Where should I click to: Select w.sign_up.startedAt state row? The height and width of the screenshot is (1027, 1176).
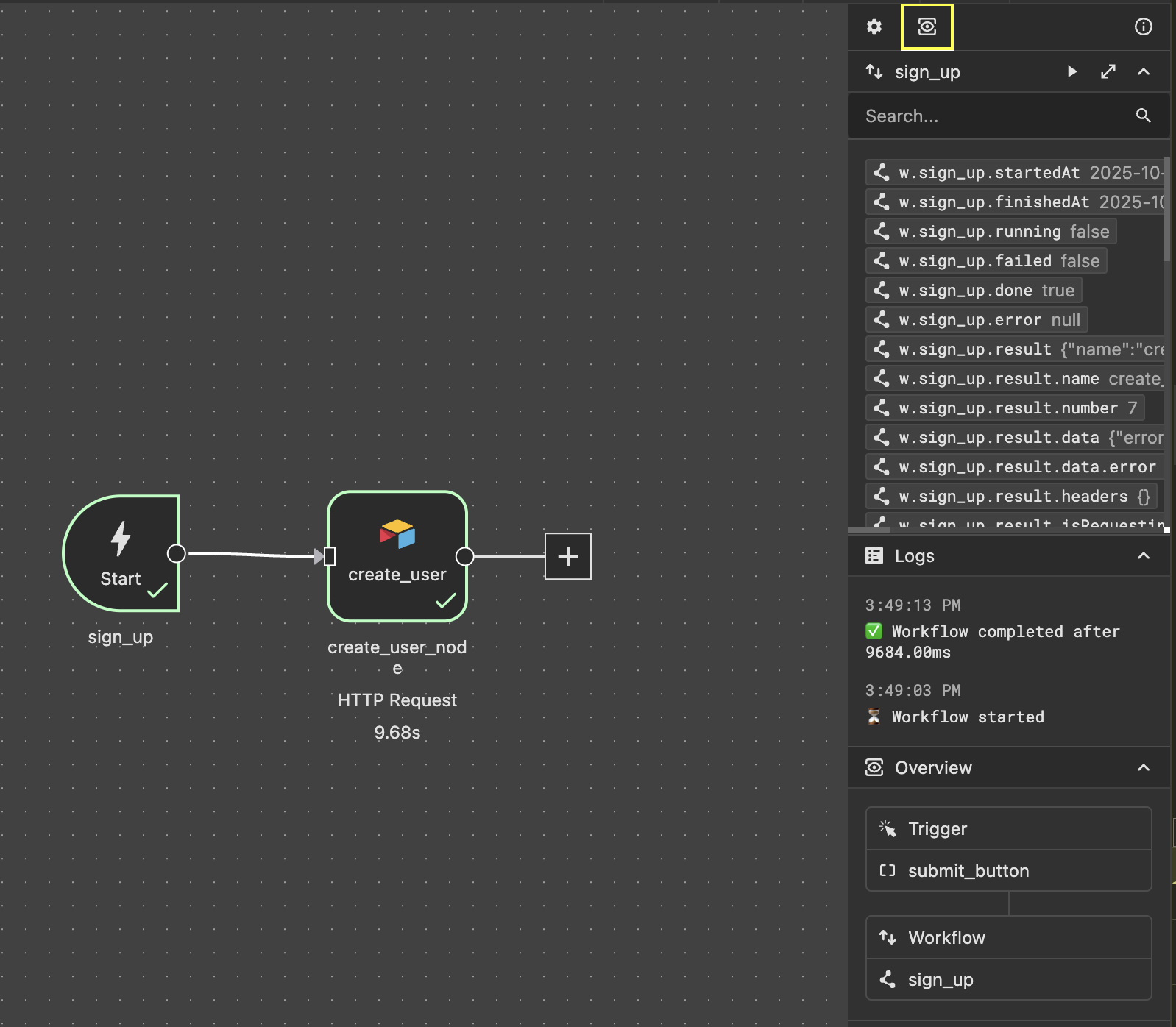pyautogui.click(x=1016, y=173)
